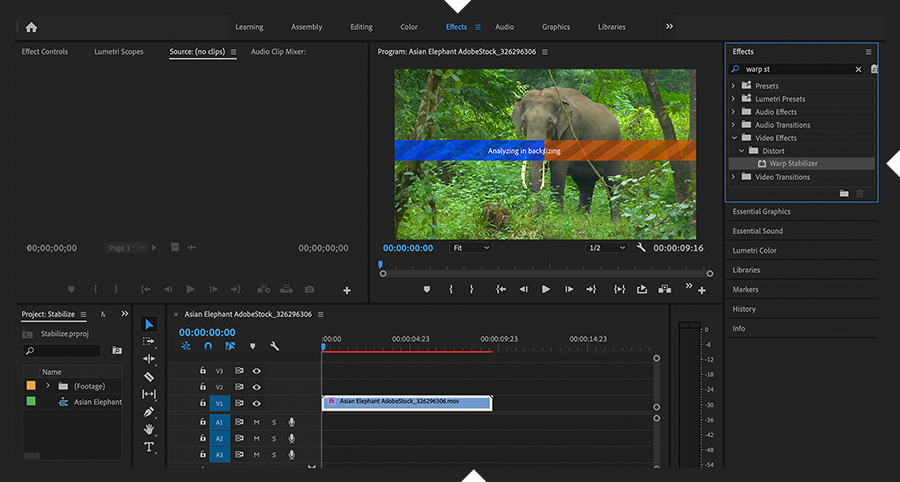Viewport: 900px width, 482px height.
Task: Hide track V1 using eye icon
Action: [256, 403]
